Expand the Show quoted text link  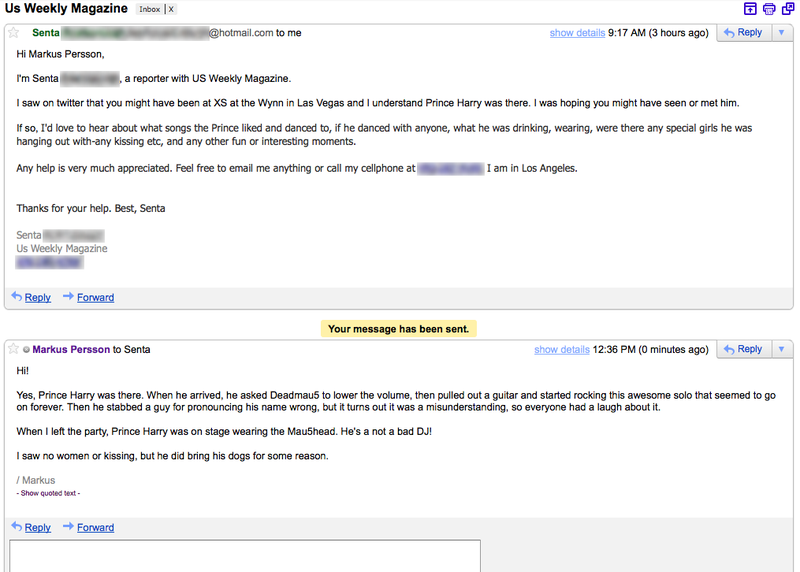(48, 493)
